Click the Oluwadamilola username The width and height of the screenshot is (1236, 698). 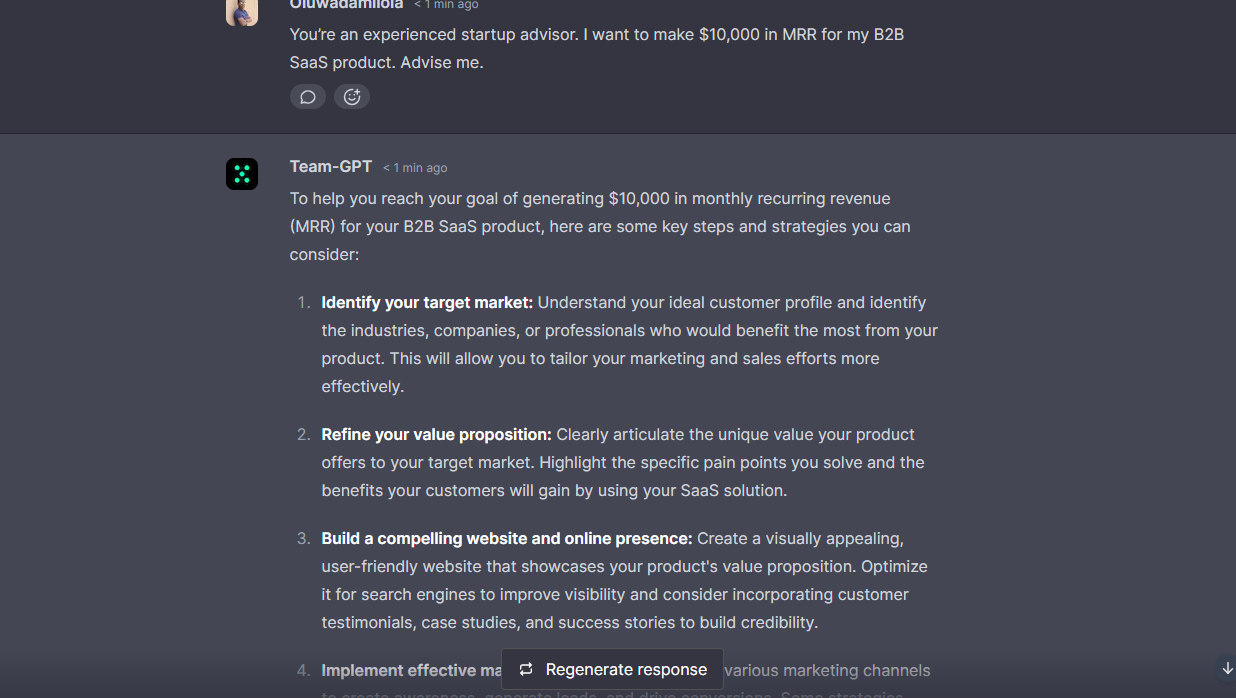(x=346, y=5)
